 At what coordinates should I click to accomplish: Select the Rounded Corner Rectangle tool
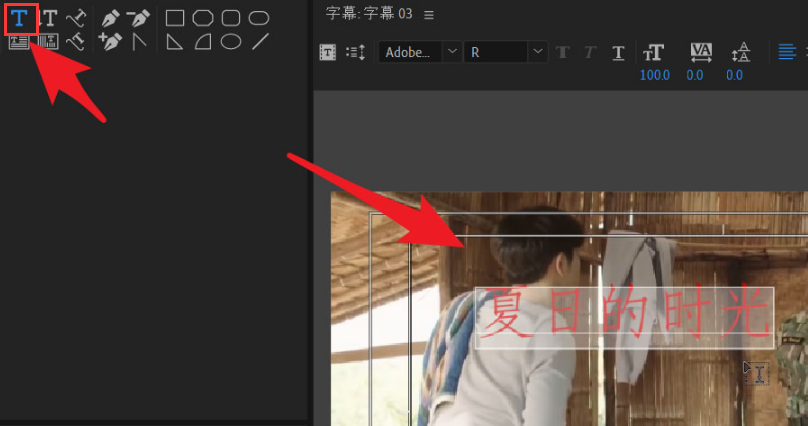[231, 19]
